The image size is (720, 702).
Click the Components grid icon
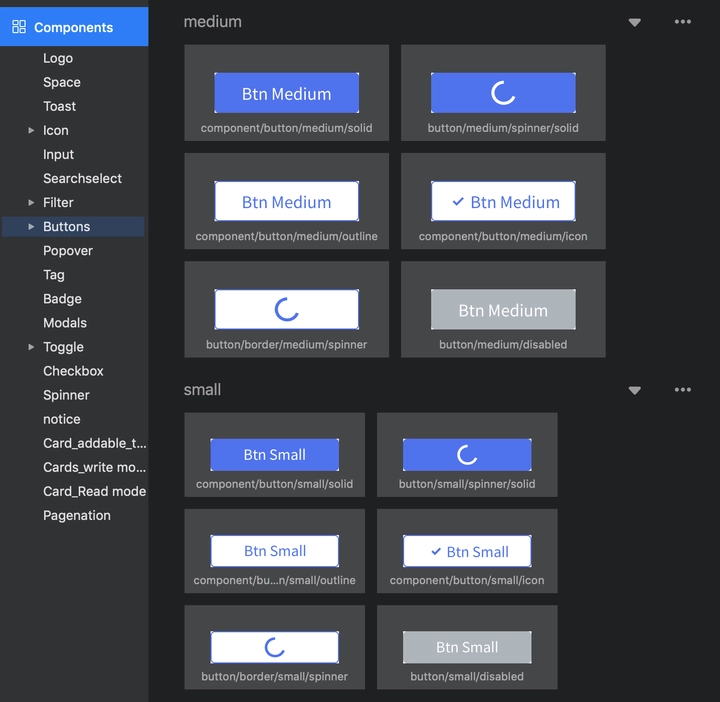[19, 27]
